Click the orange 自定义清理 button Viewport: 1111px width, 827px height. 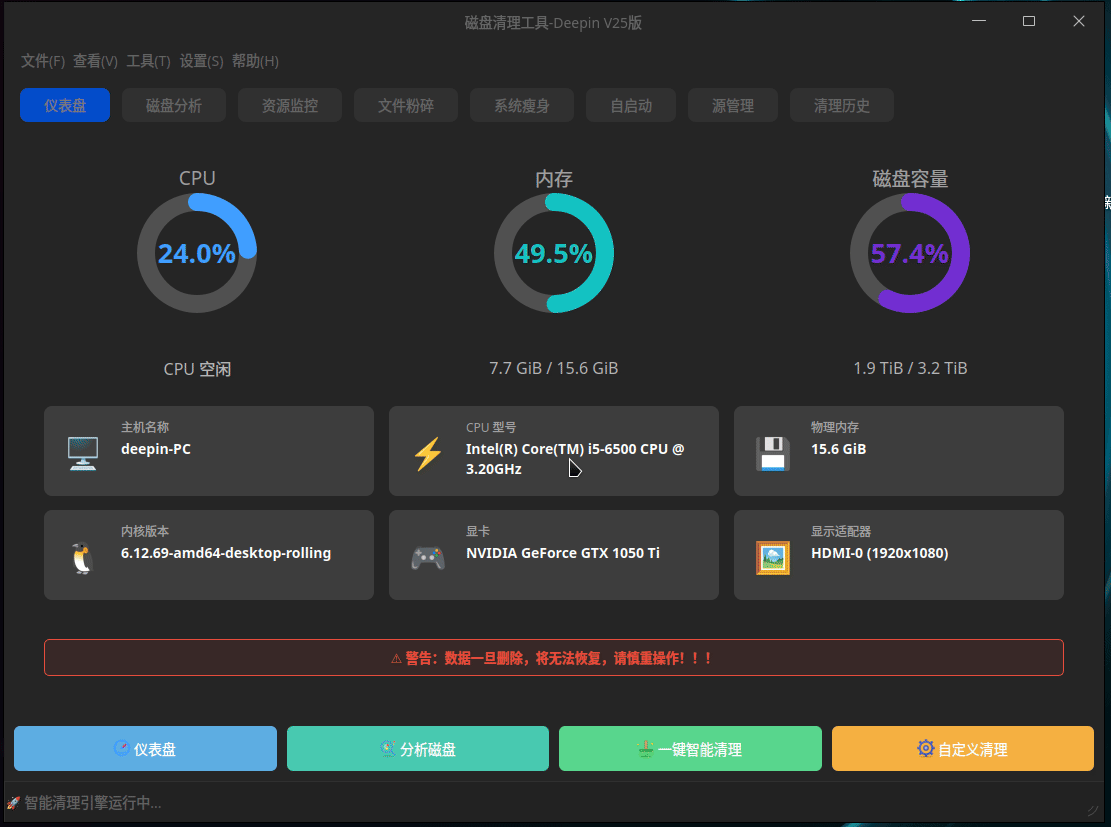963,748
